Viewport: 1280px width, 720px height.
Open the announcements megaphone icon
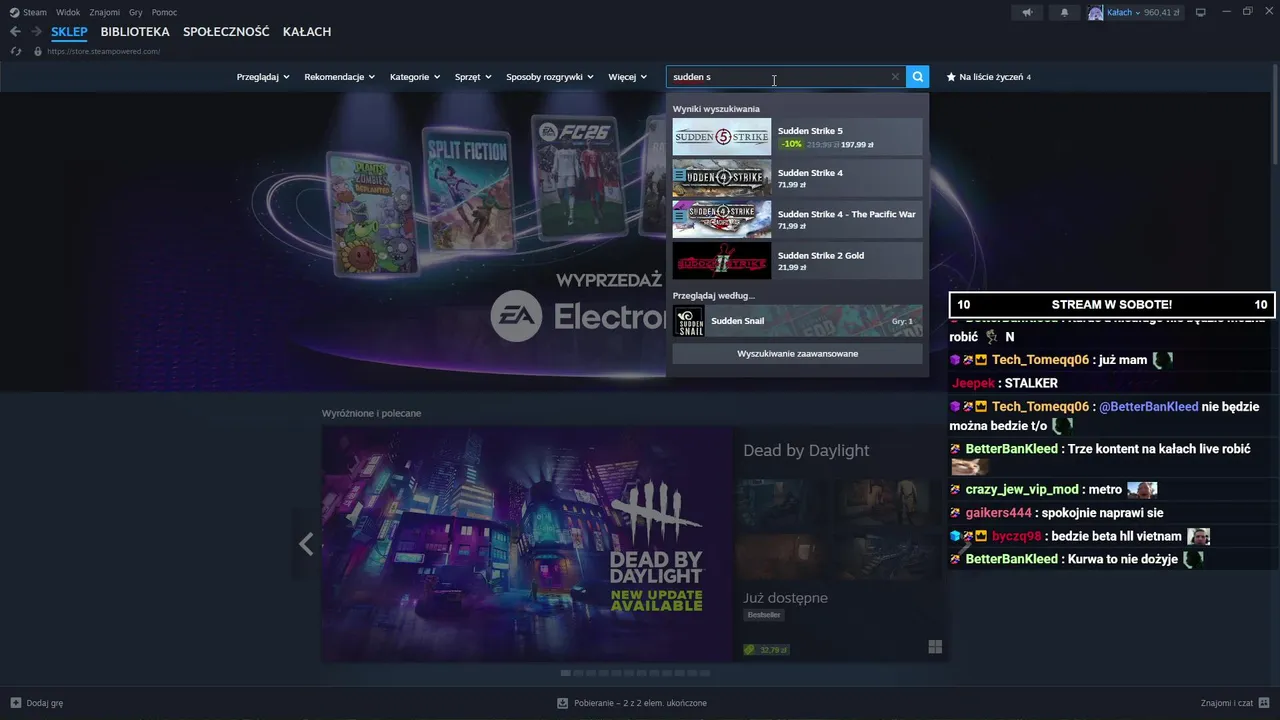click(x=1027, y=12)
